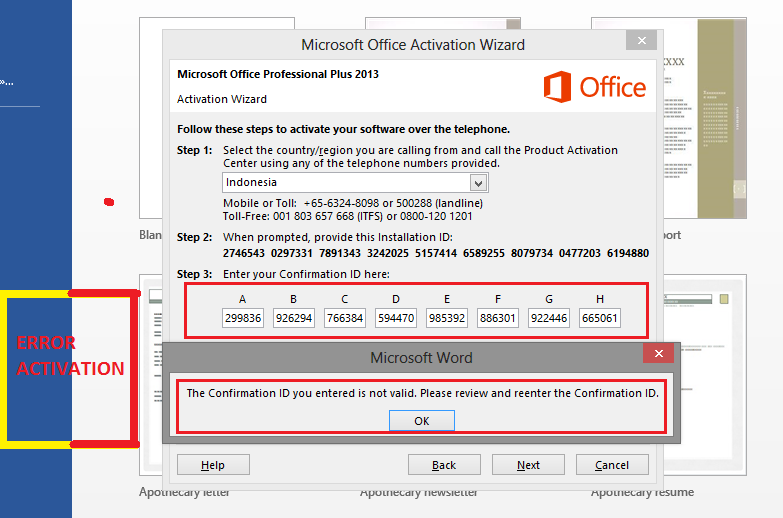Click the Office logo in the wizard header

[x=594, y=87]
